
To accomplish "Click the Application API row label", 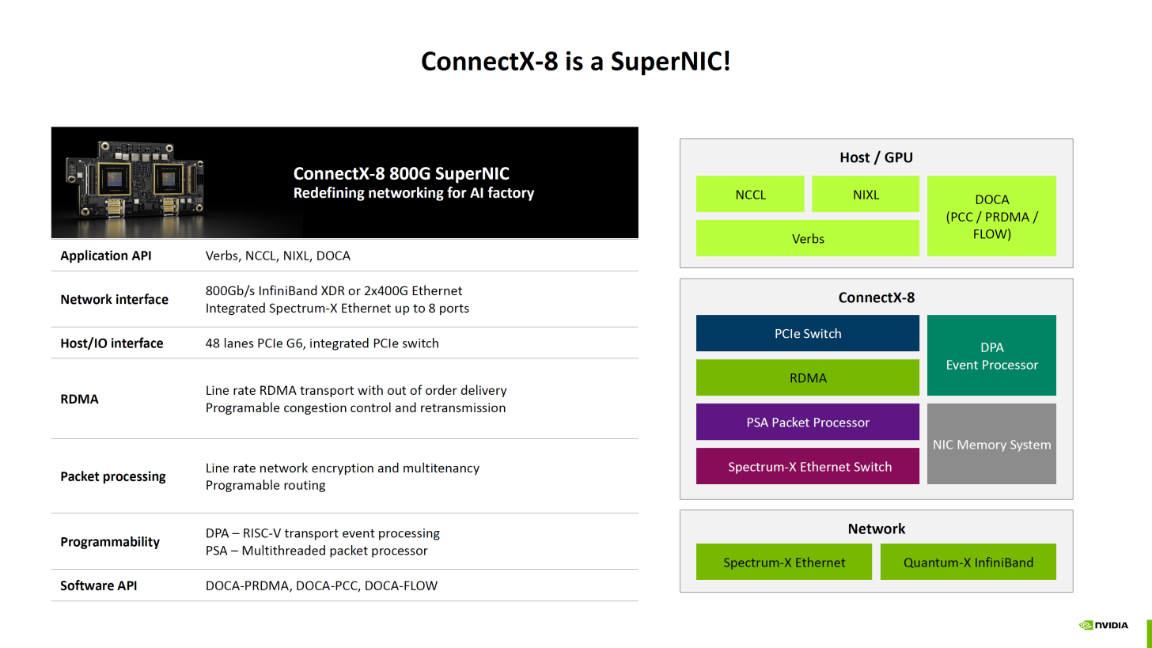I will tap(108, 256).
